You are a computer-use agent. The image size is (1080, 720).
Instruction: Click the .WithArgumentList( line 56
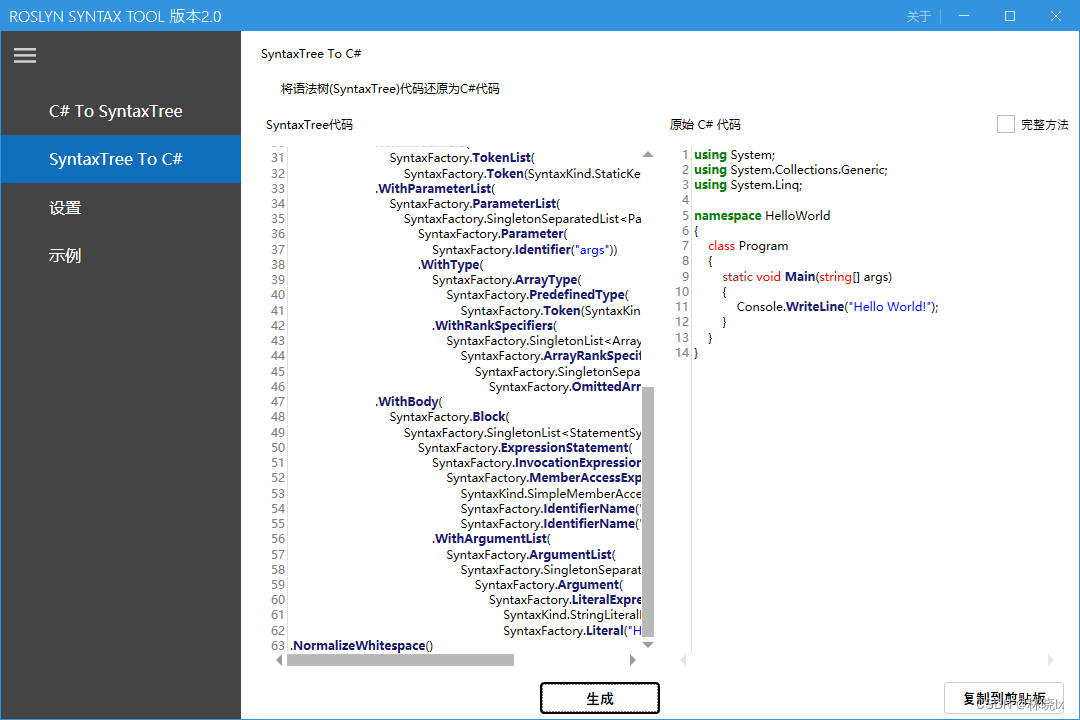coord(492,539)
